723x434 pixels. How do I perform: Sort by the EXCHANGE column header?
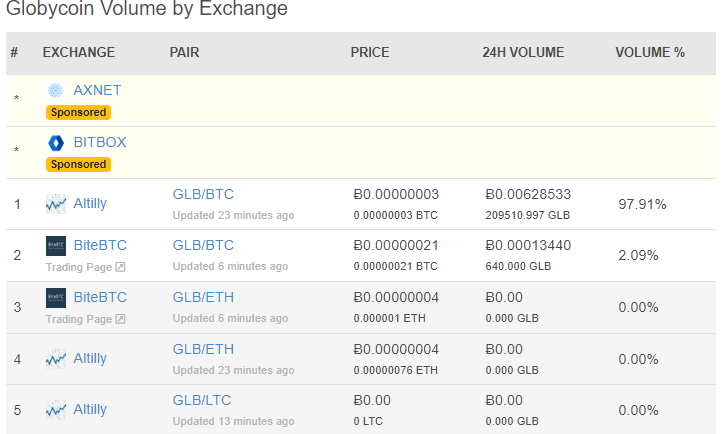click(x=79, y=53)
